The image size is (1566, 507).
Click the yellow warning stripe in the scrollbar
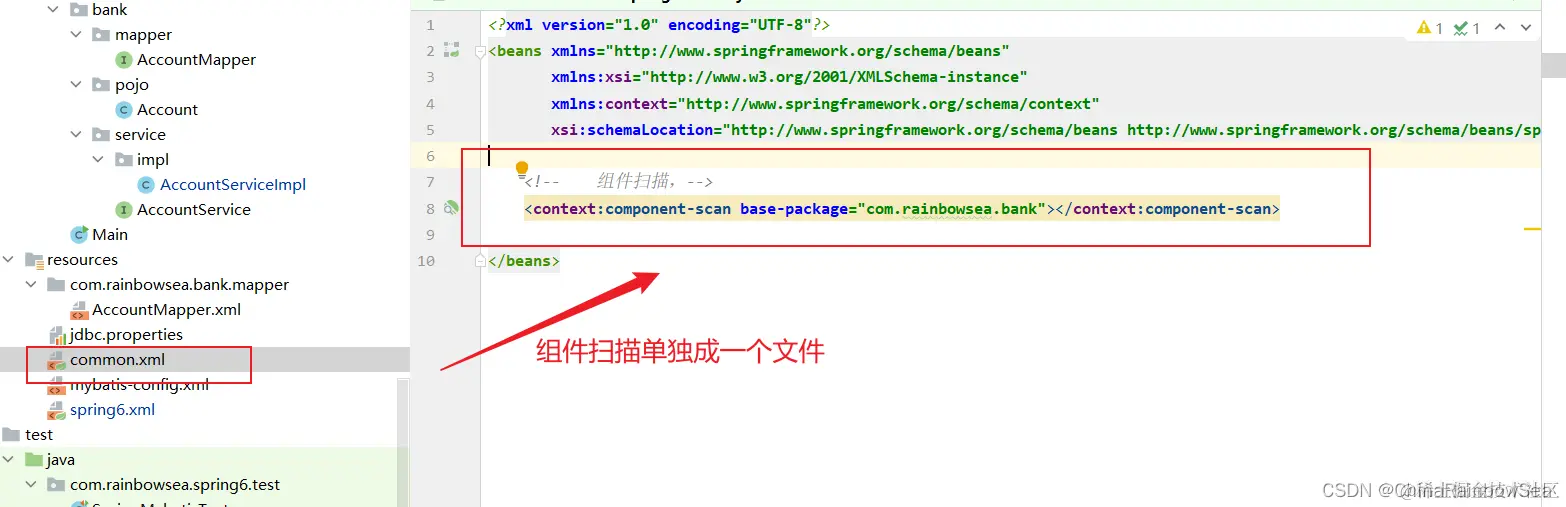1532,229
